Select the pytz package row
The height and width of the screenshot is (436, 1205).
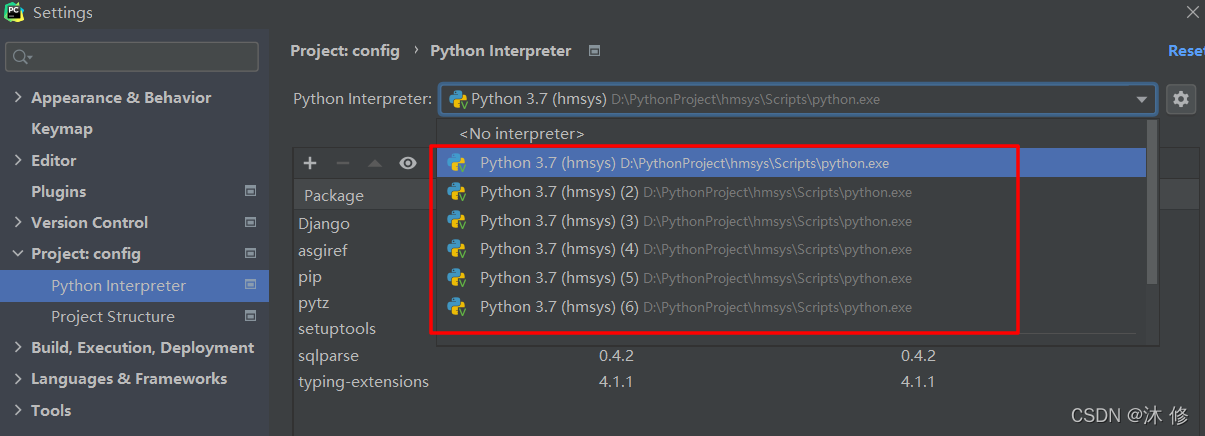pyautogui.click(x=313, y=302)
